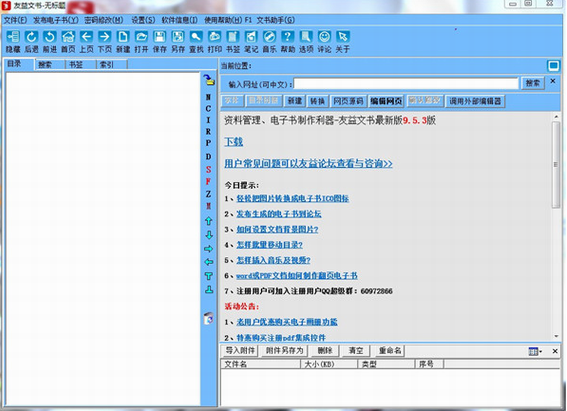The image size is (567, 411).
Task: Open the 发布电子书 menu
Action: point(56,20)
